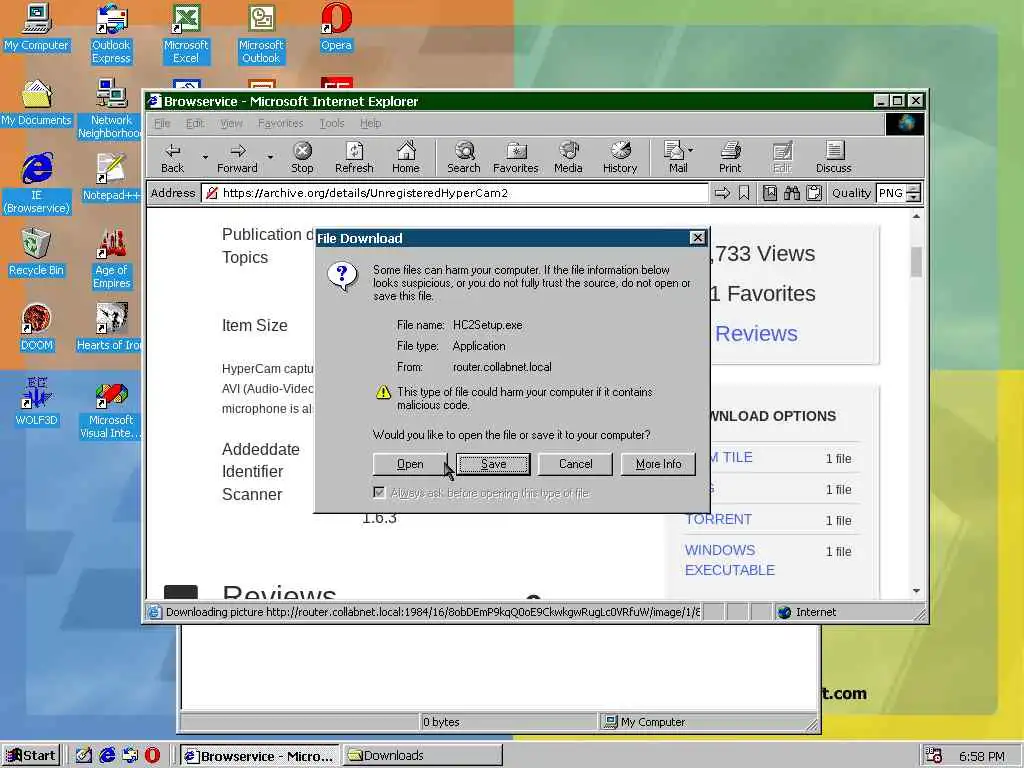Open the Help menu
The height and width of the screenshot is (768, 1024).
pos(370,123)
